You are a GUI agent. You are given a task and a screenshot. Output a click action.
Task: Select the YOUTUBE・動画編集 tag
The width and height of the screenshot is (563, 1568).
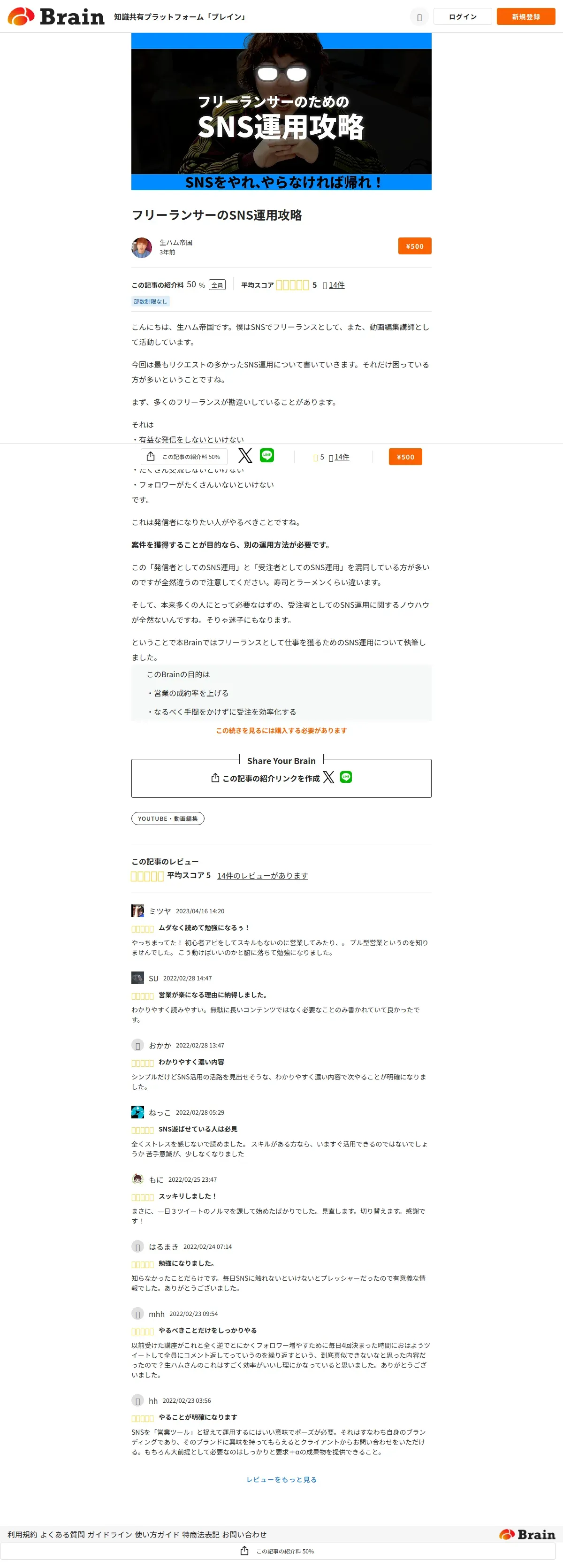168,818
